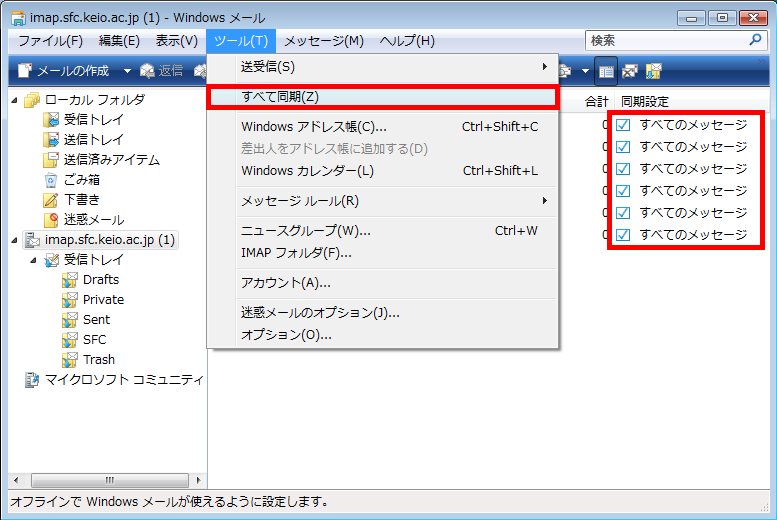Click the magnifier icon in the search box
Viewport: 777px width, 520px height.
click(x=756, y=41)
